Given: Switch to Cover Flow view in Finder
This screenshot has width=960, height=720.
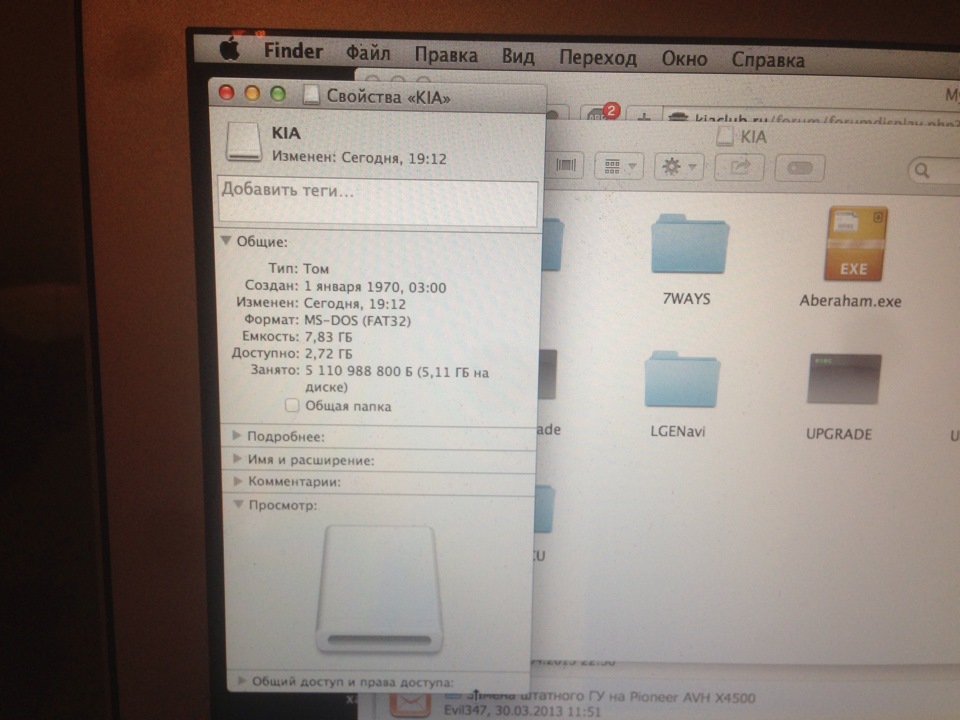Looking at the screenshot, I should [566, 165].
